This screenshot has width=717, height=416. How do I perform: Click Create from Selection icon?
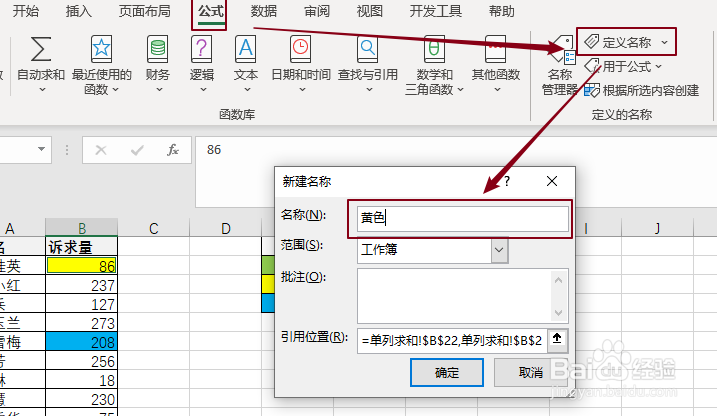pyautogui.click(x=592, y=90)
